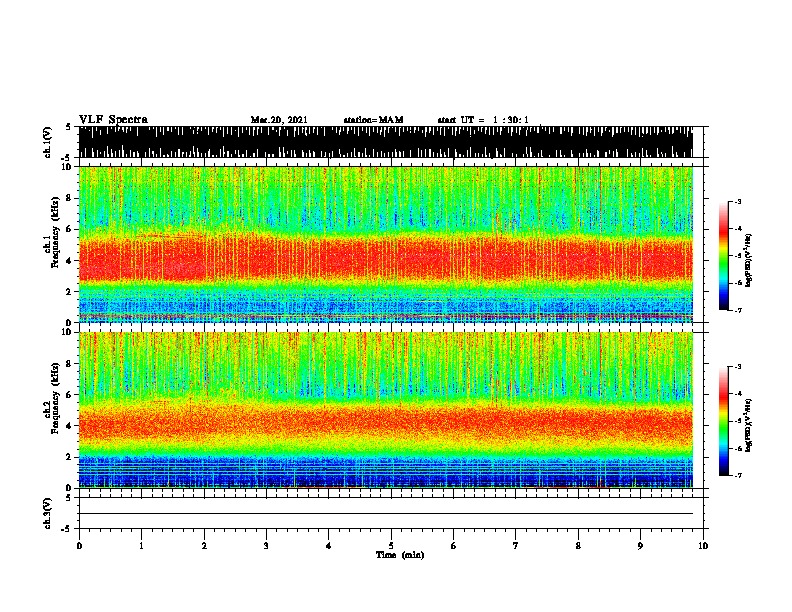The image size is (792, 612).
Task: Click the "Time (min)" axis label
Action: point(400,555)
